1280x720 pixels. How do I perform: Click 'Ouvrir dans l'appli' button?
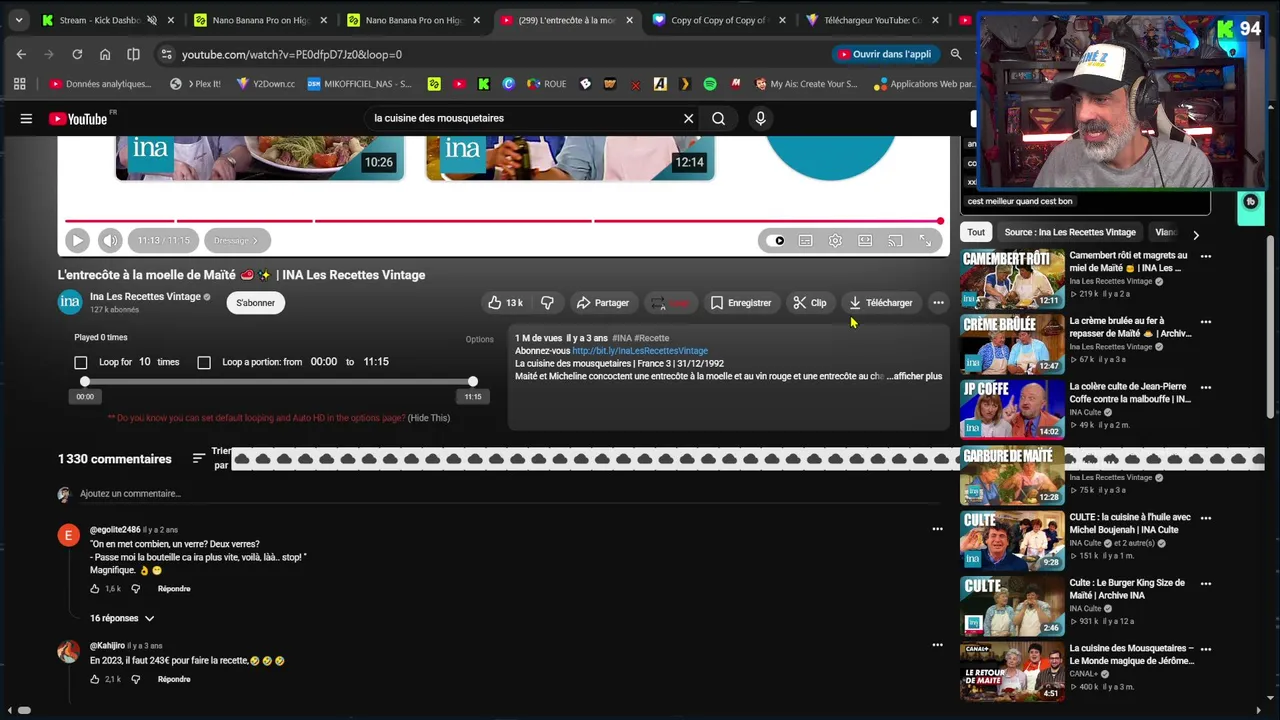tap(884, 54)
